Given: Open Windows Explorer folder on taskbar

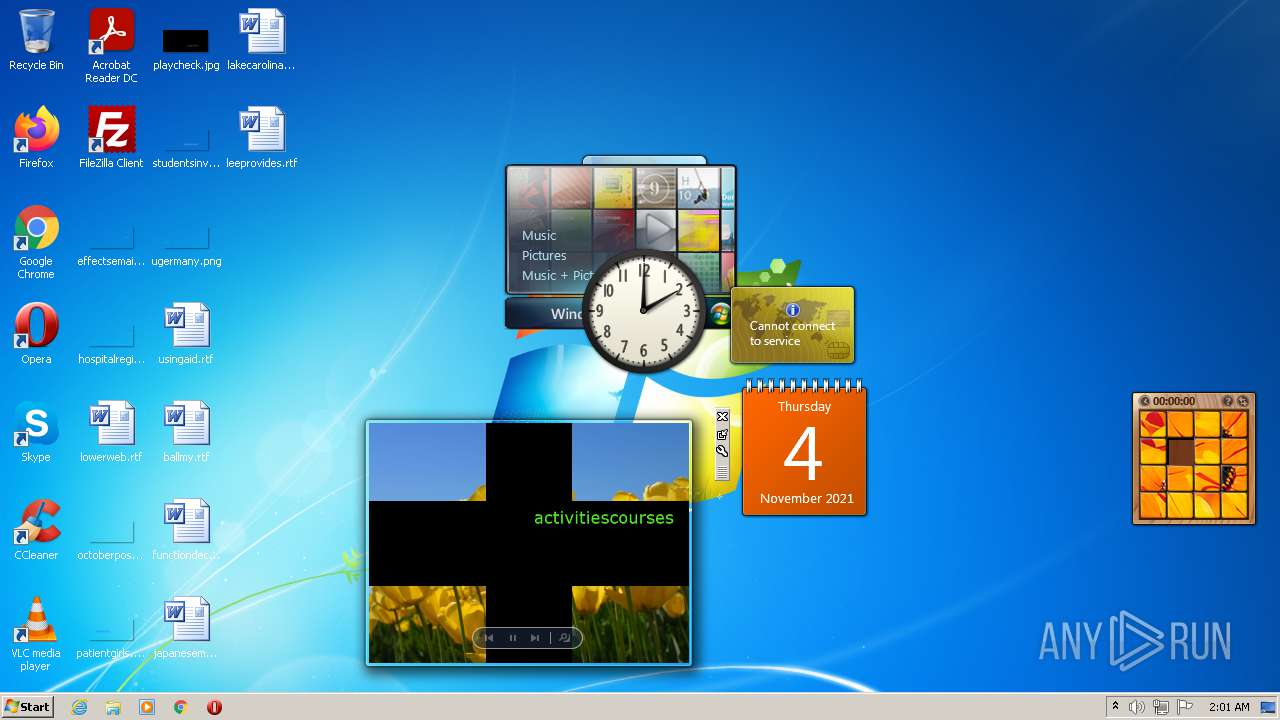Looking at the screenshot, I should pyautogui.click(x=113, y=707).
